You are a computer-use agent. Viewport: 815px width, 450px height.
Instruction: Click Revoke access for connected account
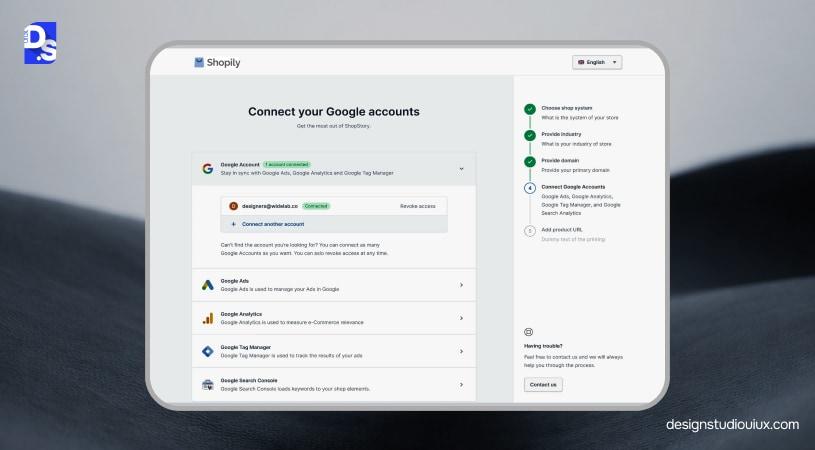point(417,206)
